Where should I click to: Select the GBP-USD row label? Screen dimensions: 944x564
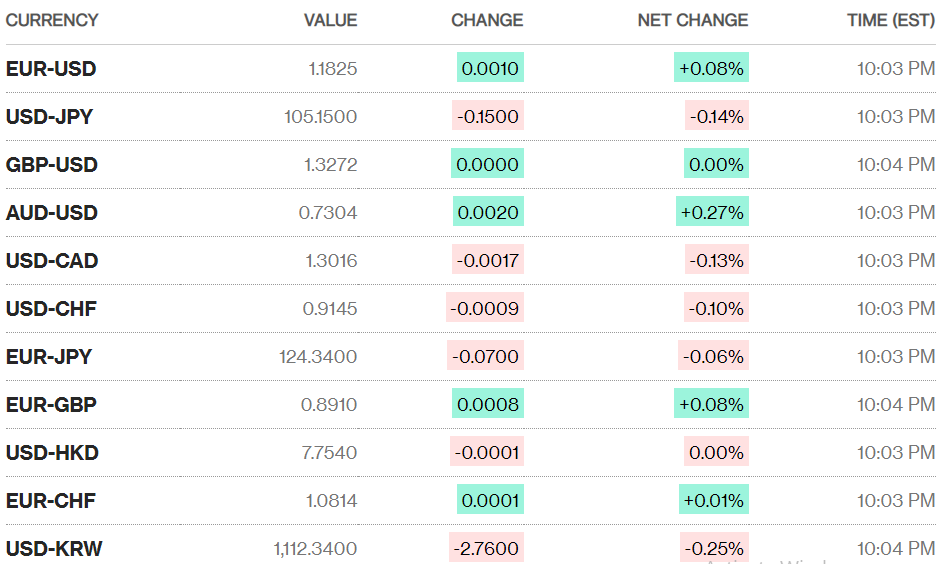pyautogui.click(x=52, y=165)
